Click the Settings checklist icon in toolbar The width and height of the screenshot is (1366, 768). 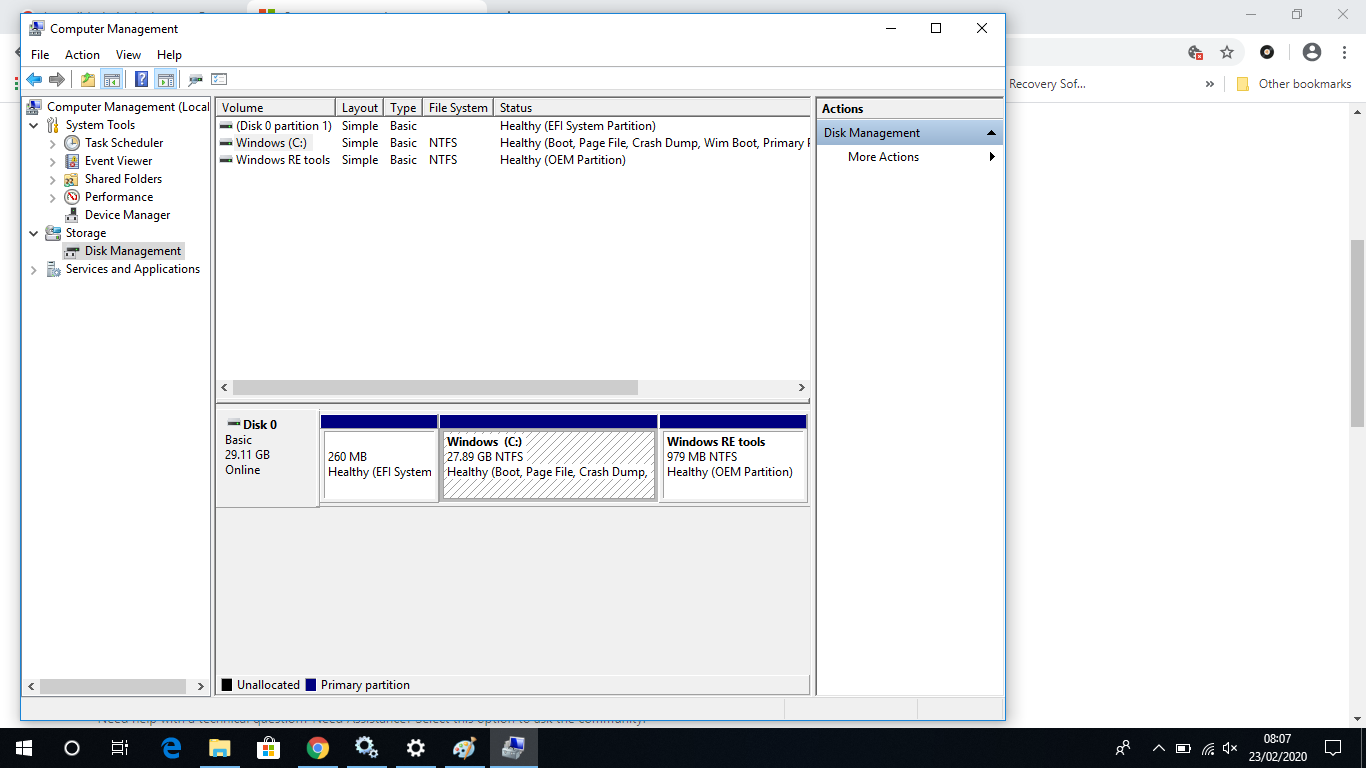[219, 79]
